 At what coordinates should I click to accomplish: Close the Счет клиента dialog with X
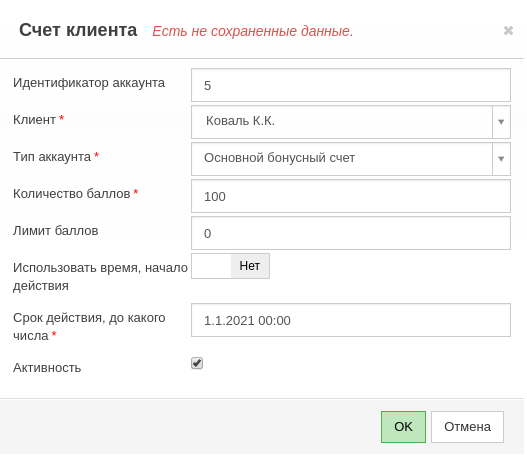tap(508, 31)
